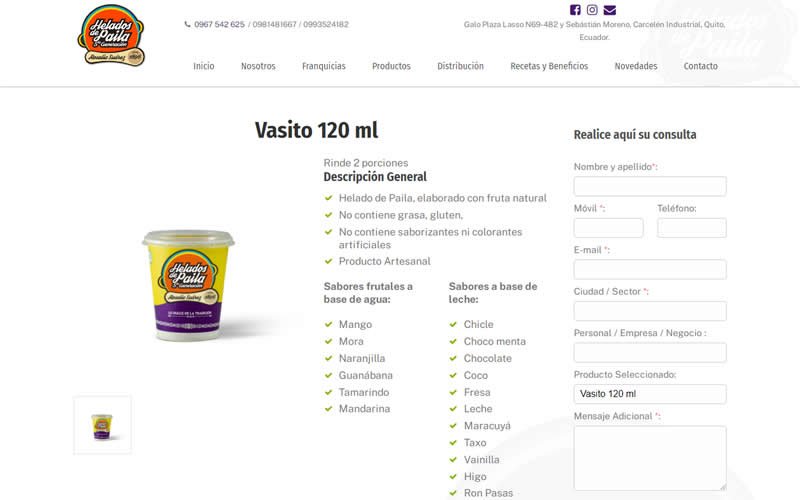Click the resize handle of Mensaje Adicional box
The width and height of the screenshot is (800, 500).
coord(723,487)
